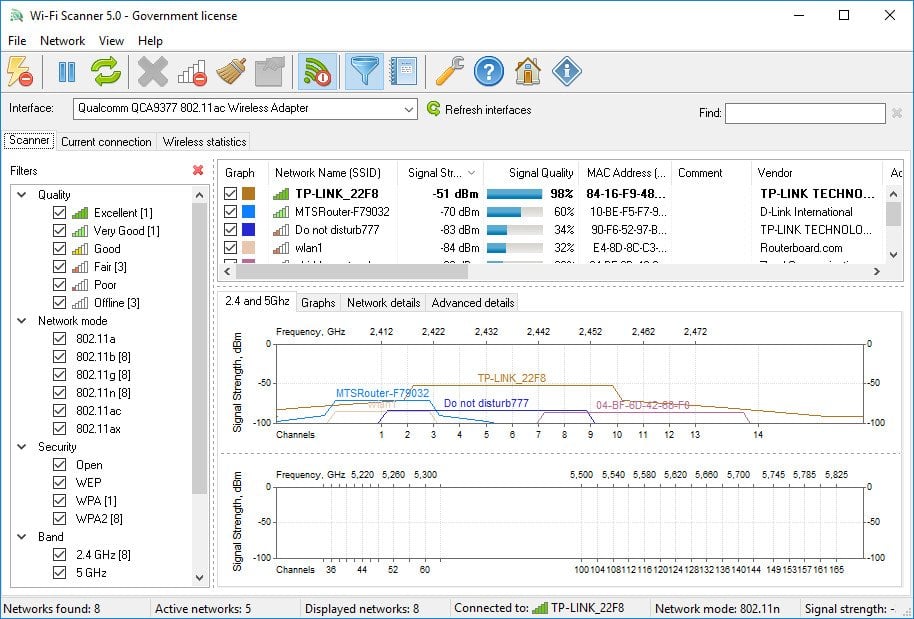Uncheck graph checkbox for TP-LINK_22F8
The width and height of the screenshot is (914, 619).
point(231,194)
